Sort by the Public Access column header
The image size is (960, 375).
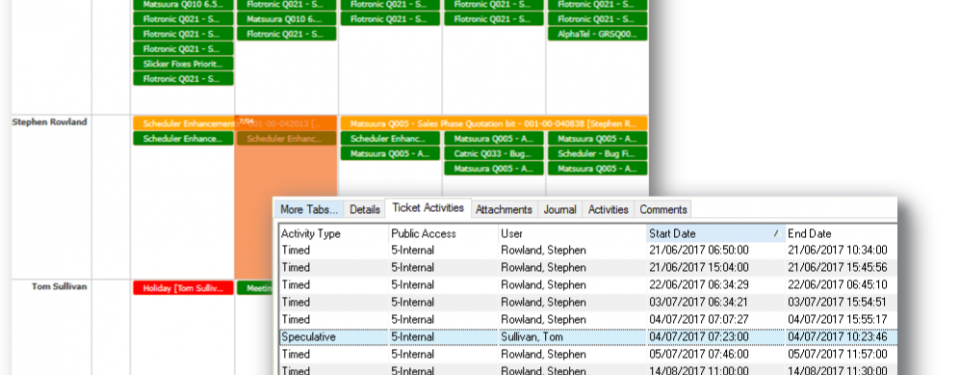click(x=444, y=233)
